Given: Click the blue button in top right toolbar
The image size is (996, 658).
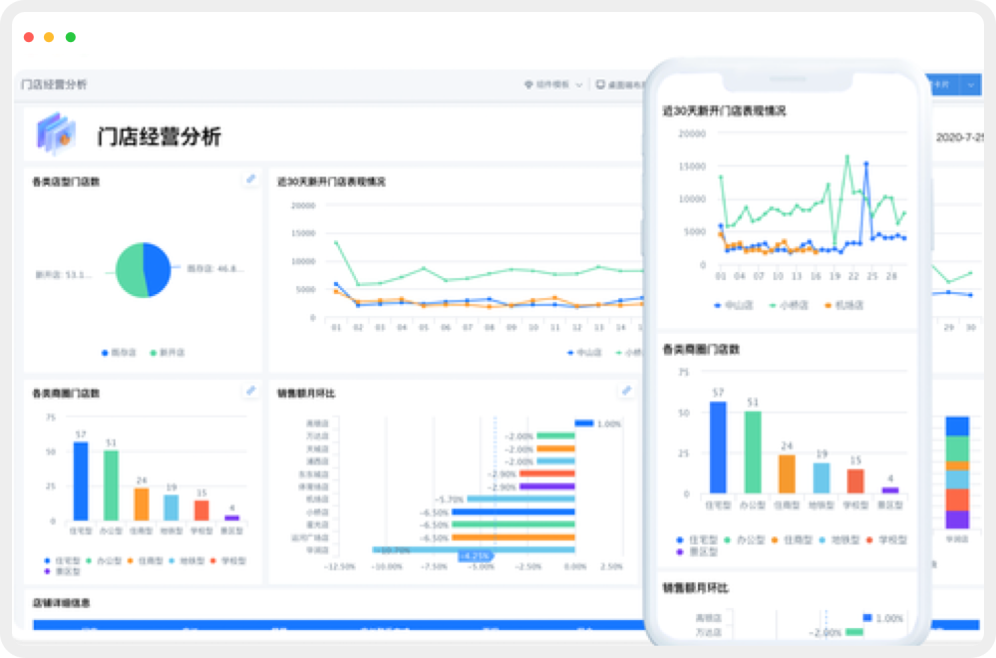Looking at the screenshot, I should [x=942, y=85].
